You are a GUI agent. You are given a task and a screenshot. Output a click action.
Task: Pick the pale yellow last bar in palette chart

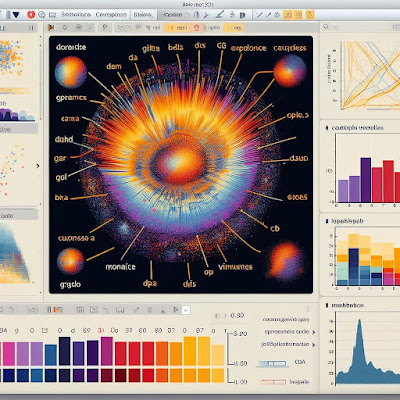tap(218, 355)
